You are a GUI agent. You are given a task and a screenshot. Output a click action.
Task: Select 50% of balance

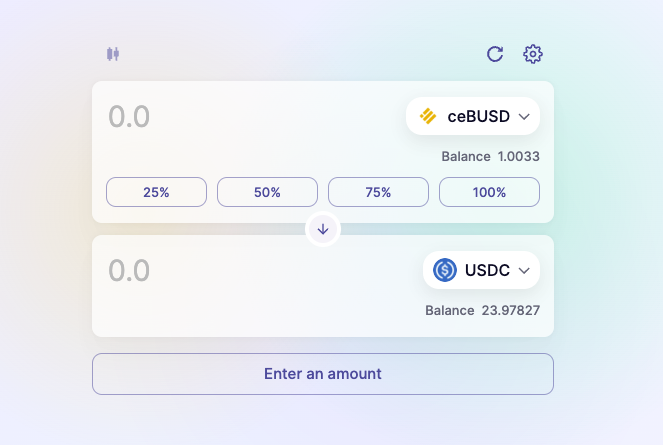click(267, 192)
